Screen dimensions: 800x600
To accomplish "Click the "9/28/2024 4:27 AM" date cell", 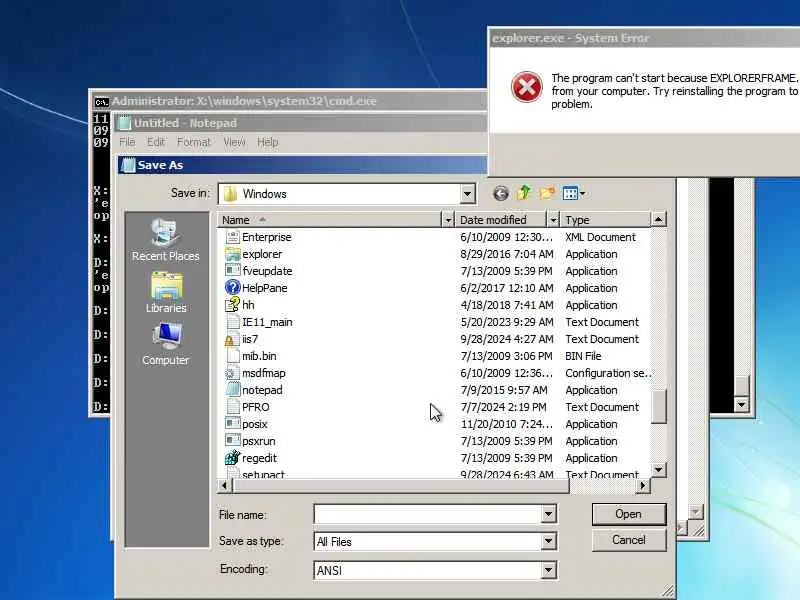I will pyautogui.click(x=507, y=339).
